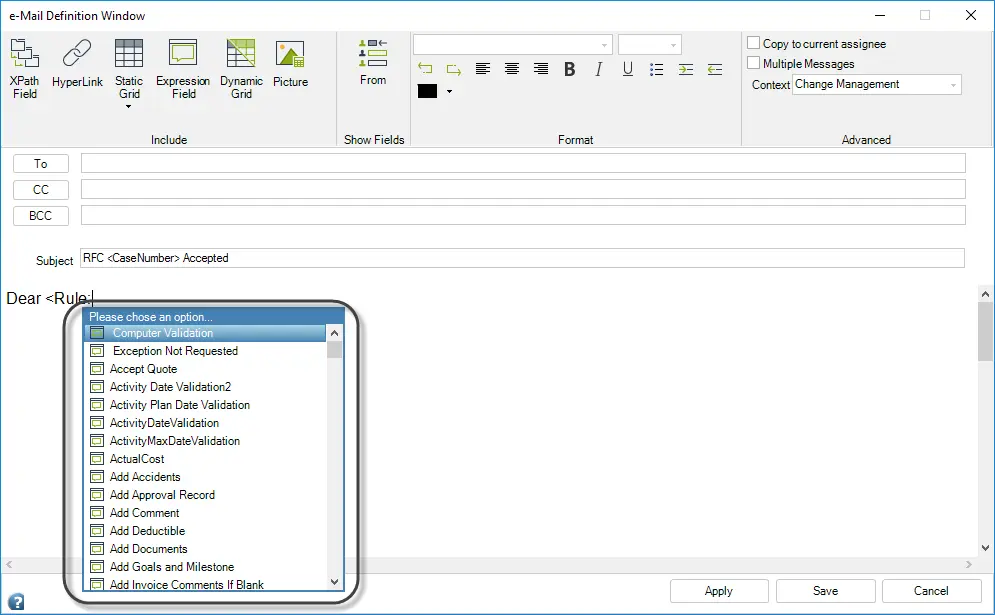Select Add Documents from the list
This screenshot has width=995, height=615.
(206, 549)
